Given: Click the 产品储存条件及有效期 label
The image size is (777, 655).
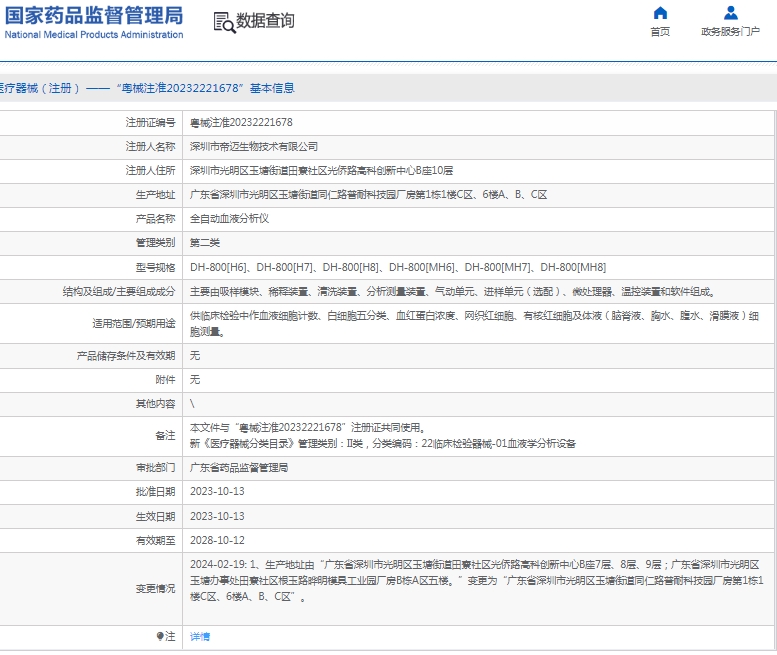Looking at the screenshot, I should point(126,356).
